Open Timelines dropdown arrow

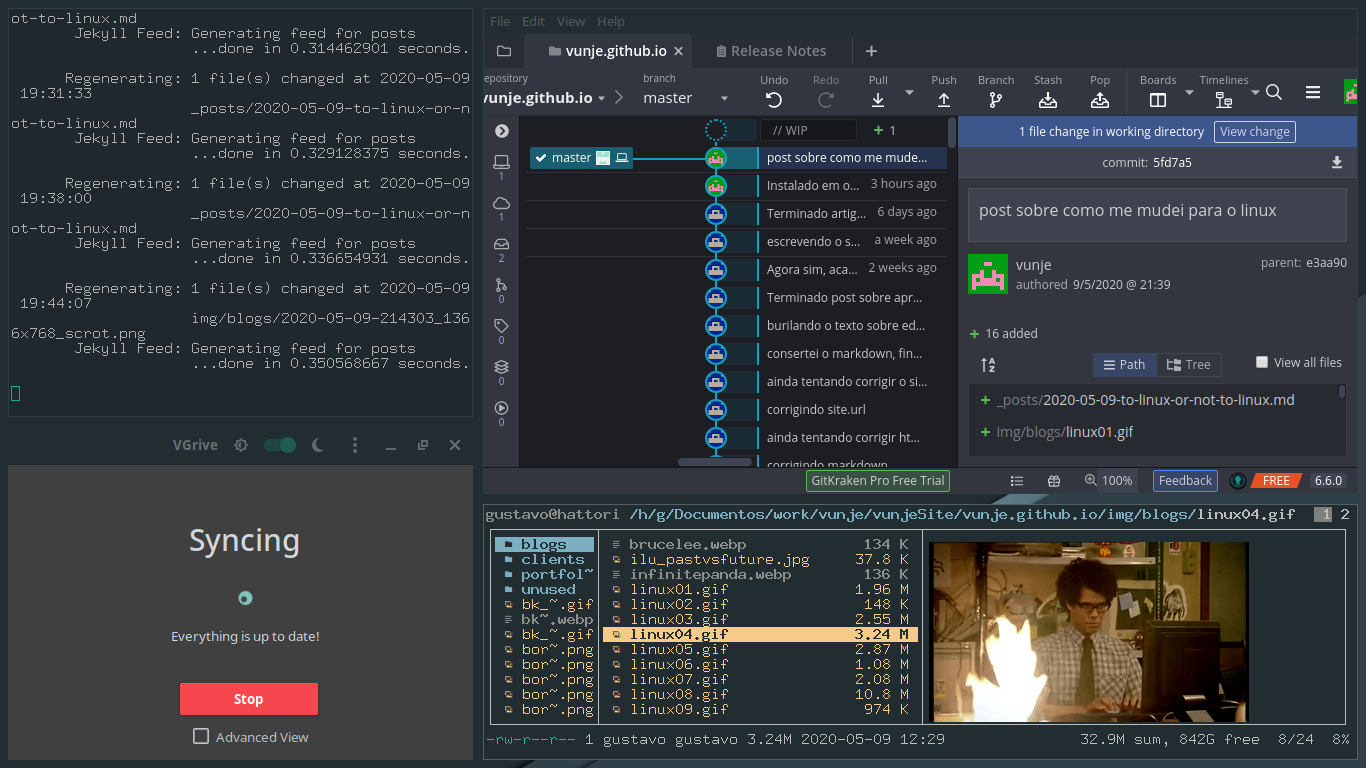[1255, 92]
